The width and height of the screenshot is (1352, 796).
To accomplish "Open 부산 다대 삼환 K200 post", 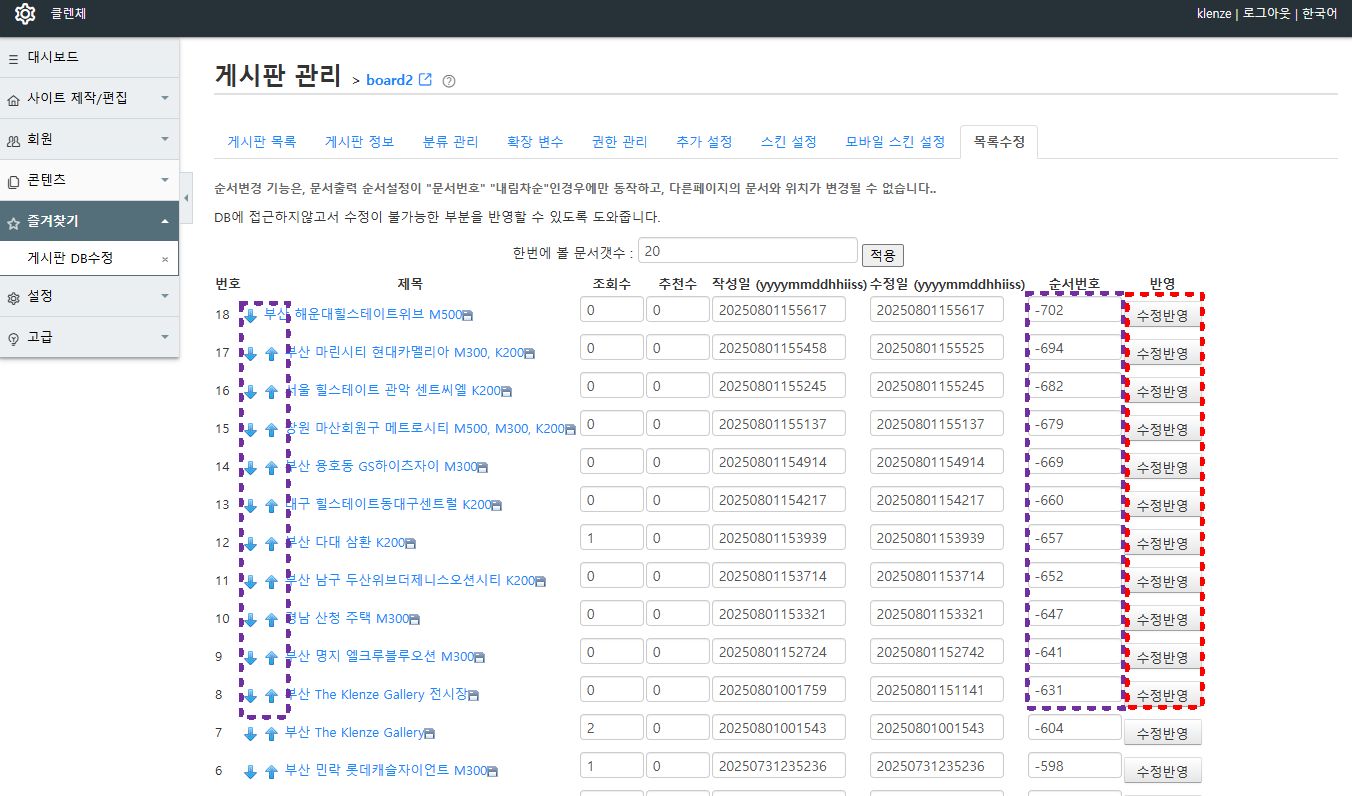I will 345,542.
